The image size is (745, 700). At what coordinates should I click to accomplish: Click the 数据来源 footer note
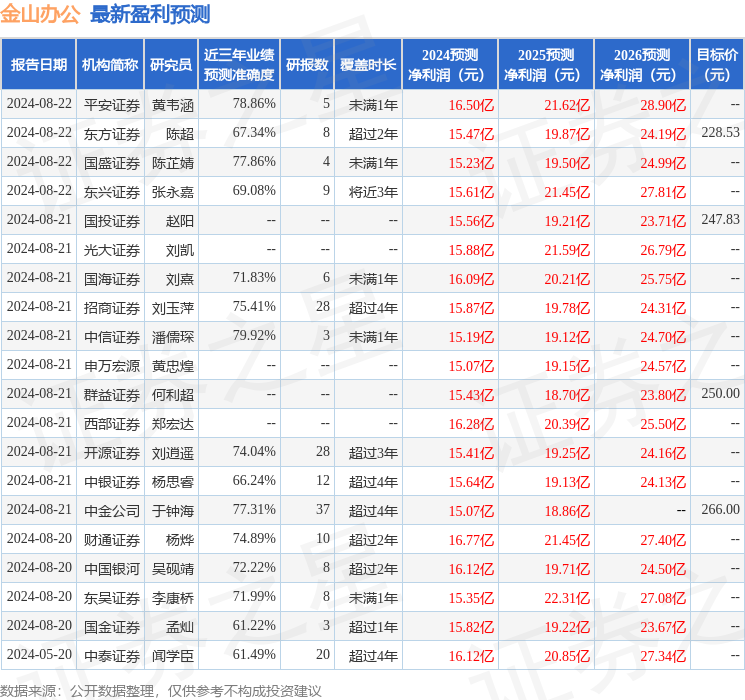coord(161,690)
